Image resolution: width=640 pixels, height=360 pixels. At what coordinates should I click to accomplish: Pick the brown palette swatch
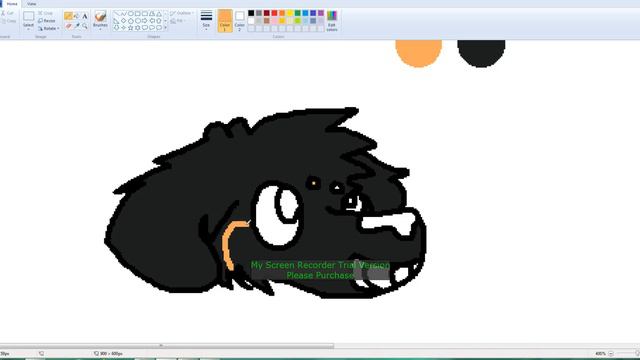pos(267,20)
